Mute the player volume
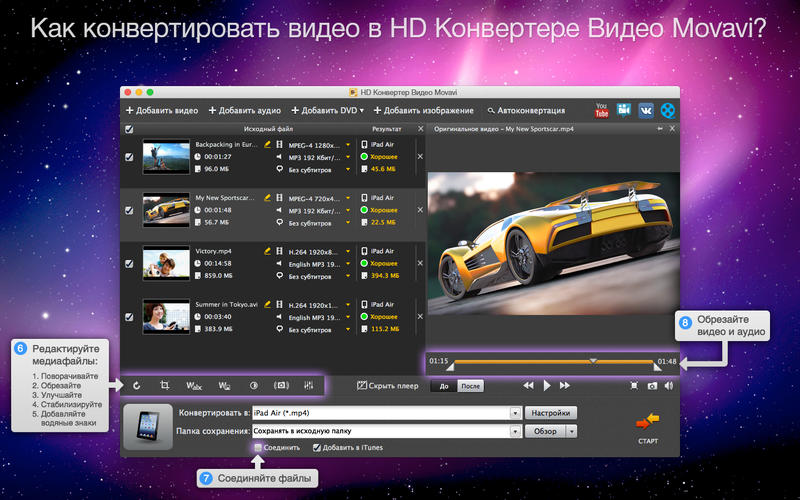The height and width of the screenshot is (500, 800). pyautogui.click(x=669, y=386)
